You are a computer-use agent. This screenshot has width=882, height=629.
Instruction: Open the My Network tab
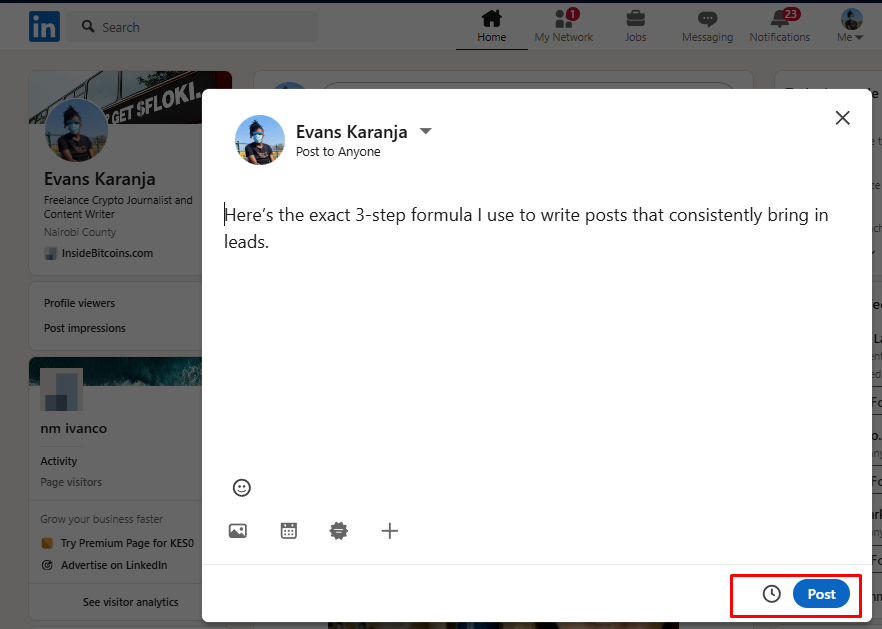[563, 25]
